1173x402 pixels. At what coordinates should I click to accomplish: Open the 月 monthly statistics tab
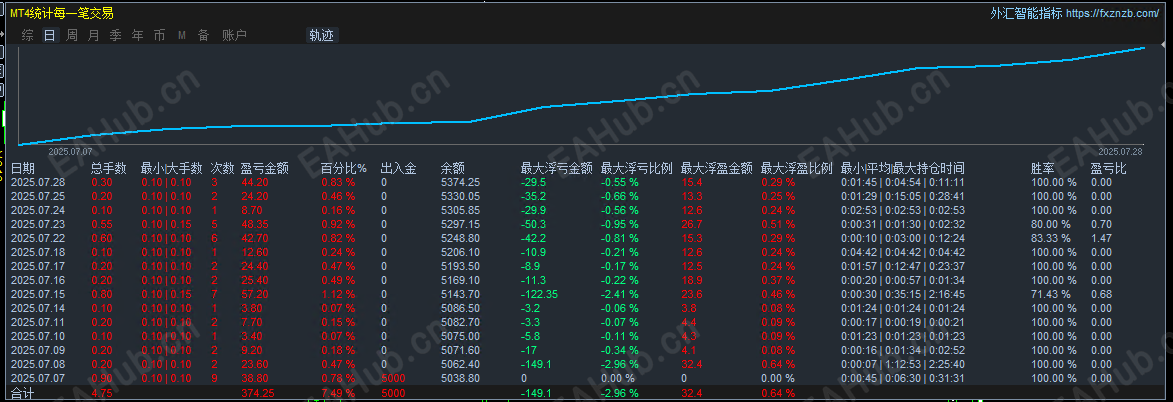(x=93, y=35)
